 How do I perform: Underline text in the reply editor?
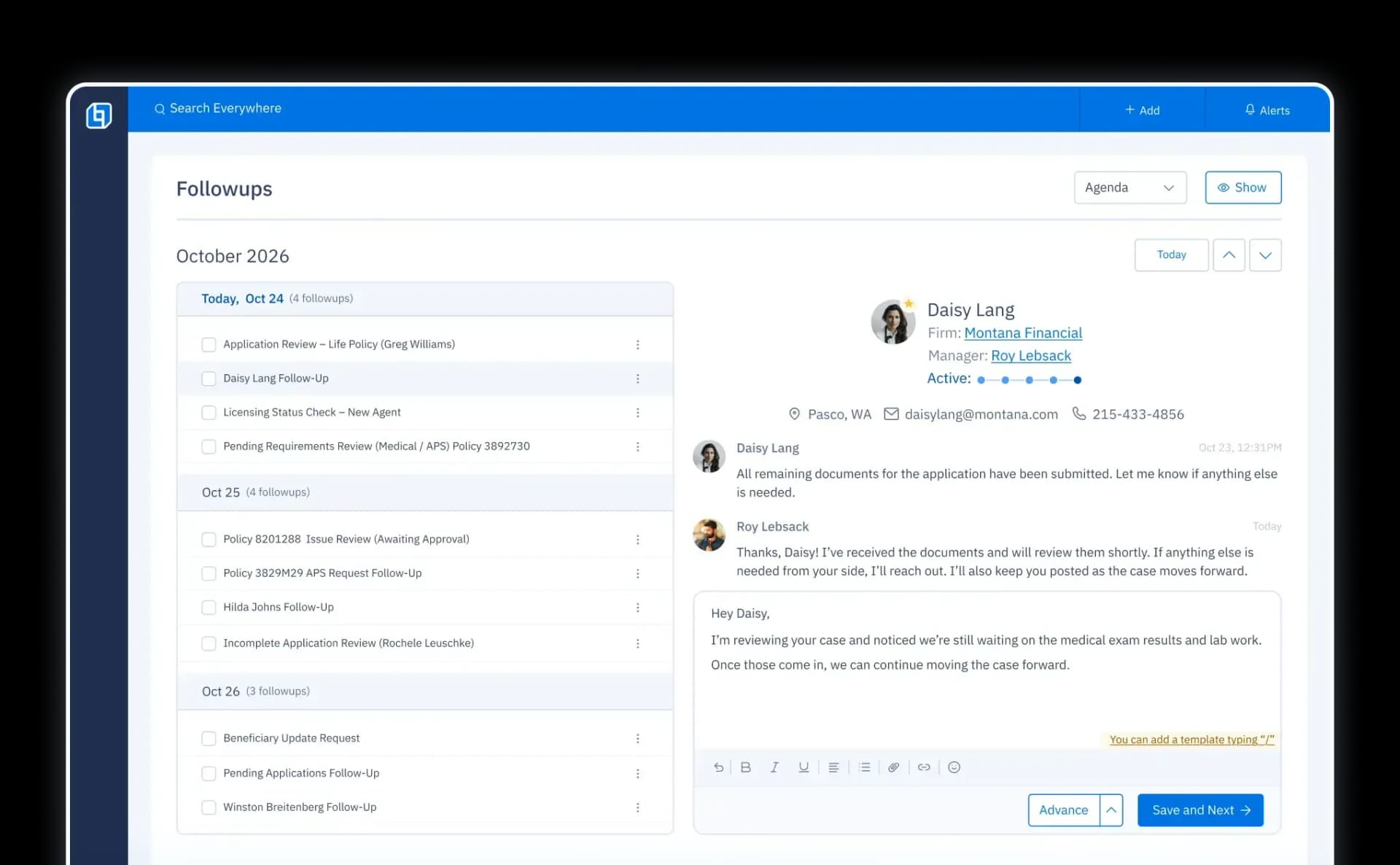click(x=804, y=767)
